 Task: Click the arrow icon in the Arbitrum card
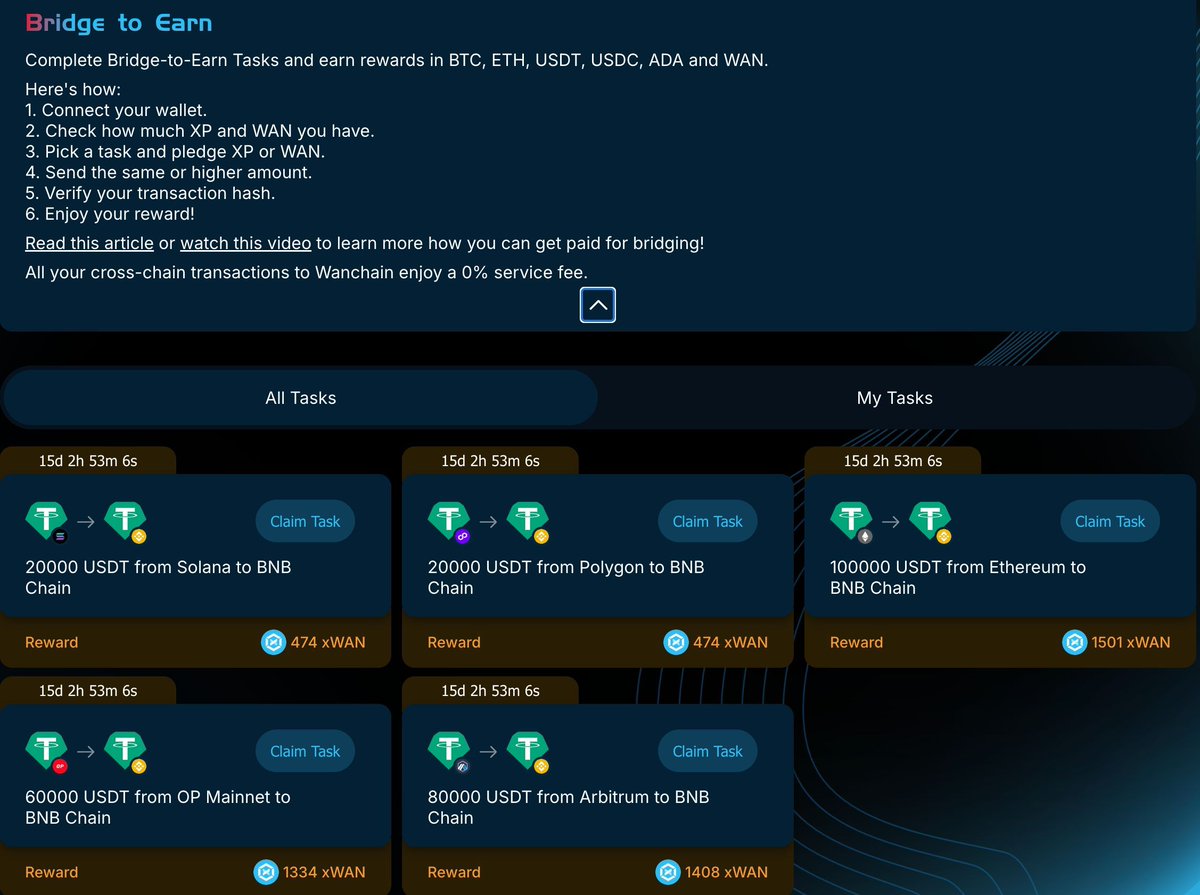click(489, 751)
